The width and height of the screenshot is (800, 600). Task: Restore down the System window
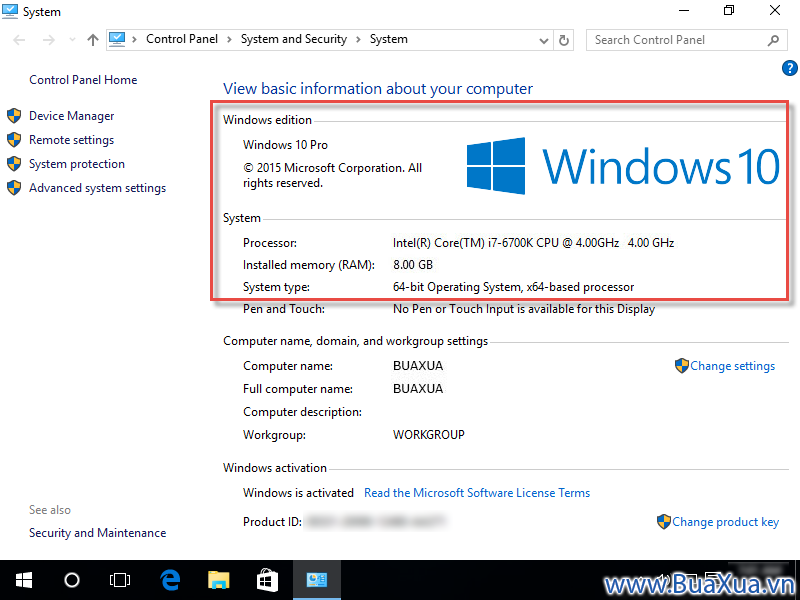click(x=729, y=10)
